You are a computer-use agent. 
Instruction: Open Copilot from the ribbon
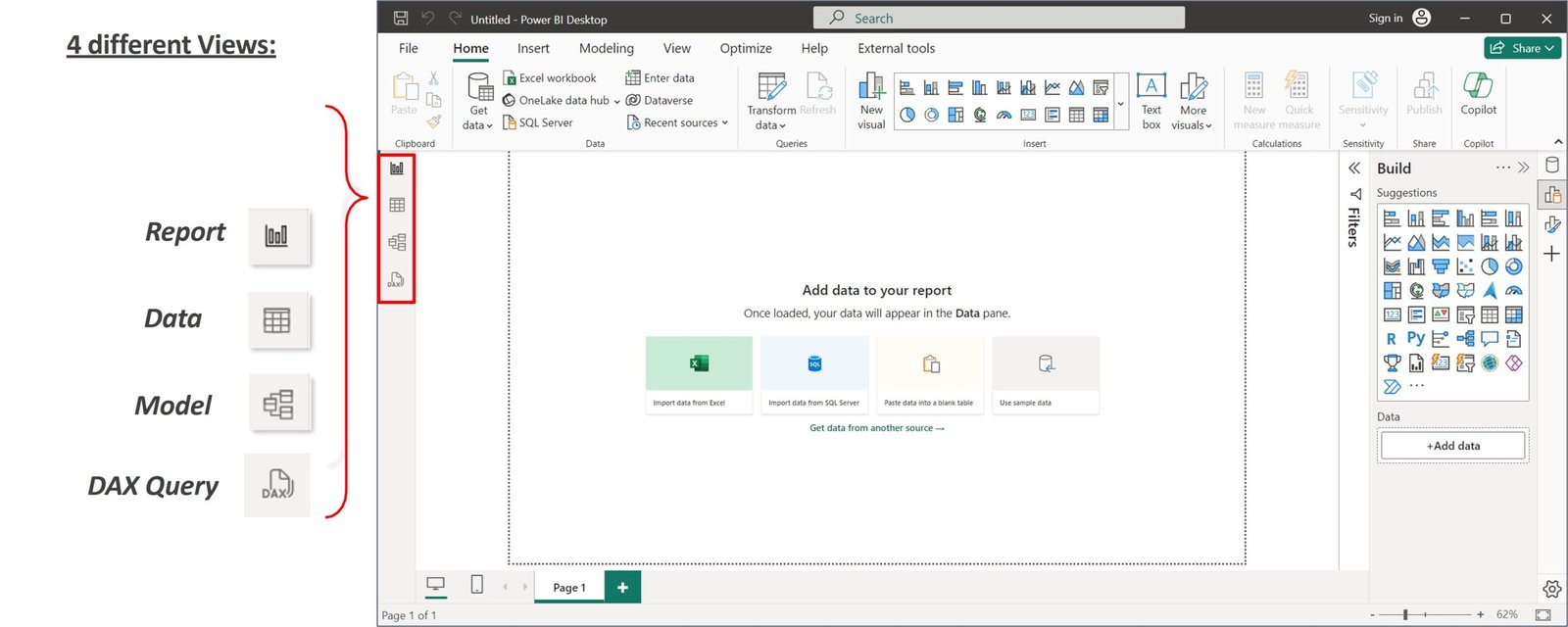pos(1478,94)
